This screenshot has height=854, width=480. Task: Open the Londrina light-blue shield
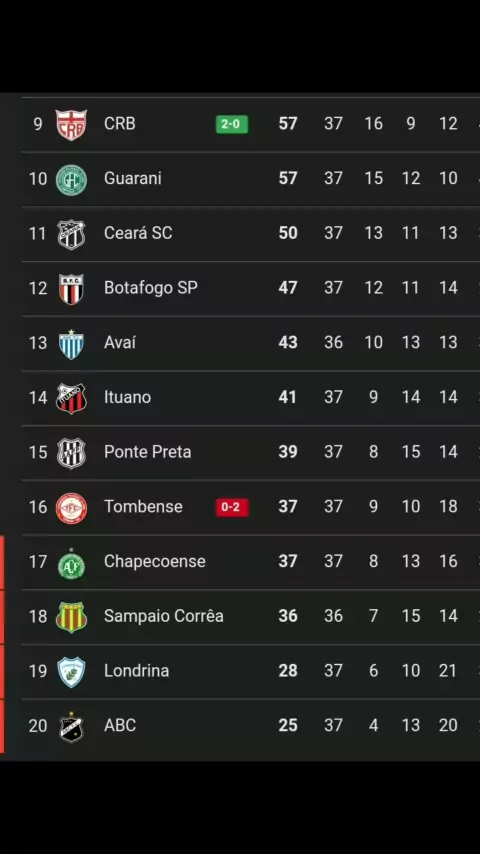click(71, 672)
